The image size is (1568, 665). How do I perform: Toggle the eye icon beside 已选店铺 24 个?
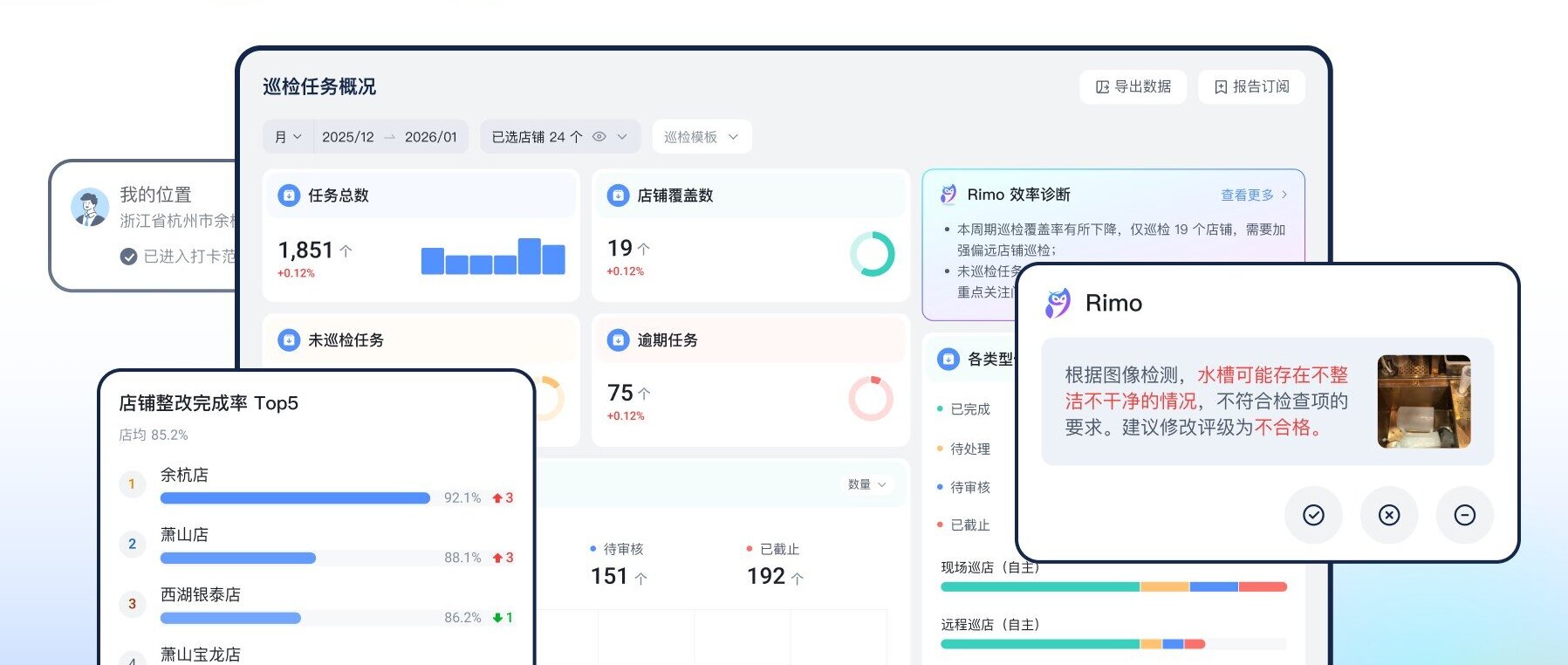point(599,137)
